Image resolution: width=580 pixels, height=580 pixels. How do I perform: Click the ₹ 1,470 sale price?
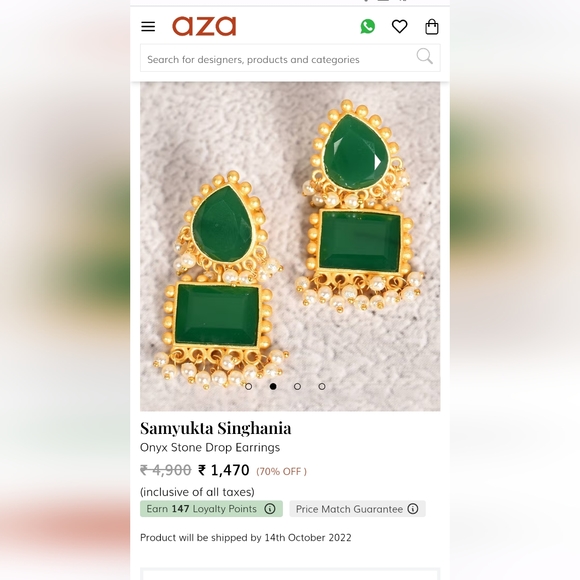(x=224, y=471)
